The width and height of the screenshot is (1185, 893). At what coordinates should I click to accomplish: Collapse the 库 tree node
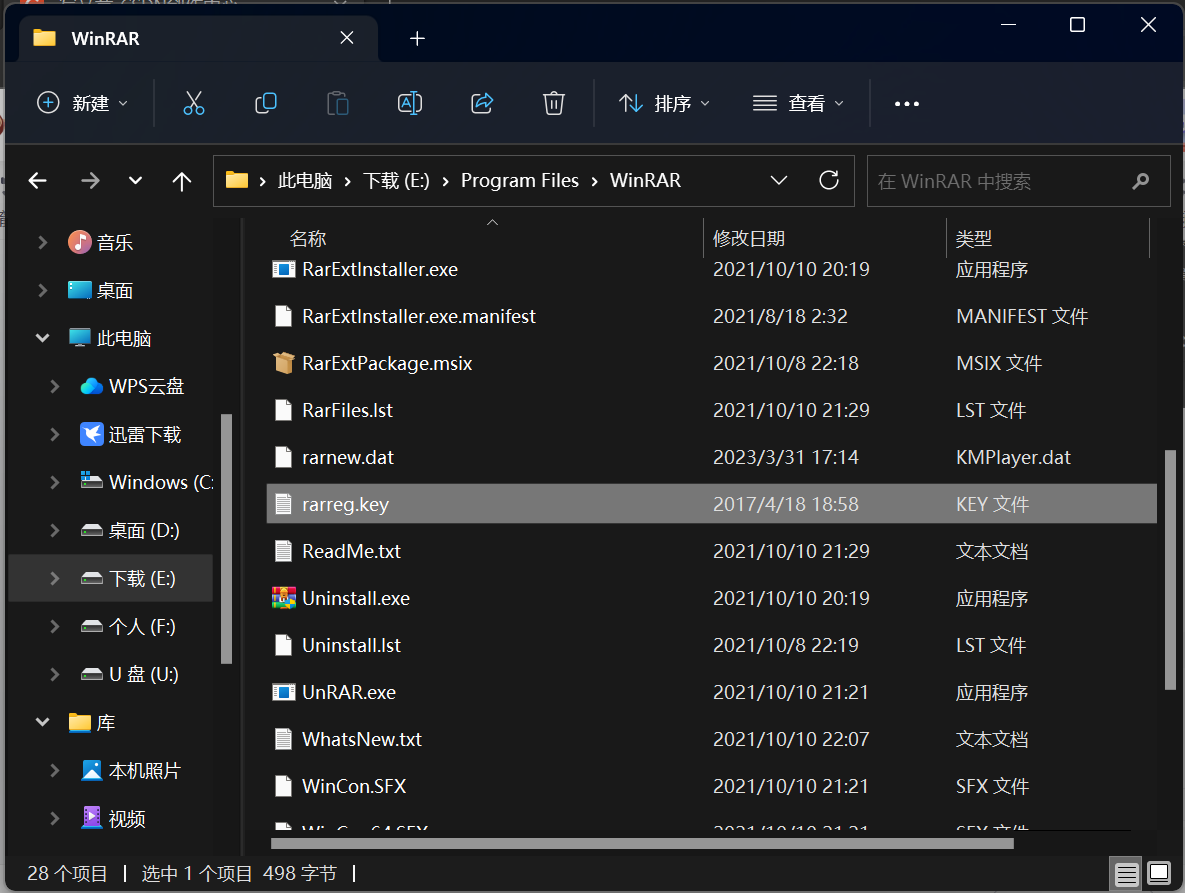tap(42, 722)
